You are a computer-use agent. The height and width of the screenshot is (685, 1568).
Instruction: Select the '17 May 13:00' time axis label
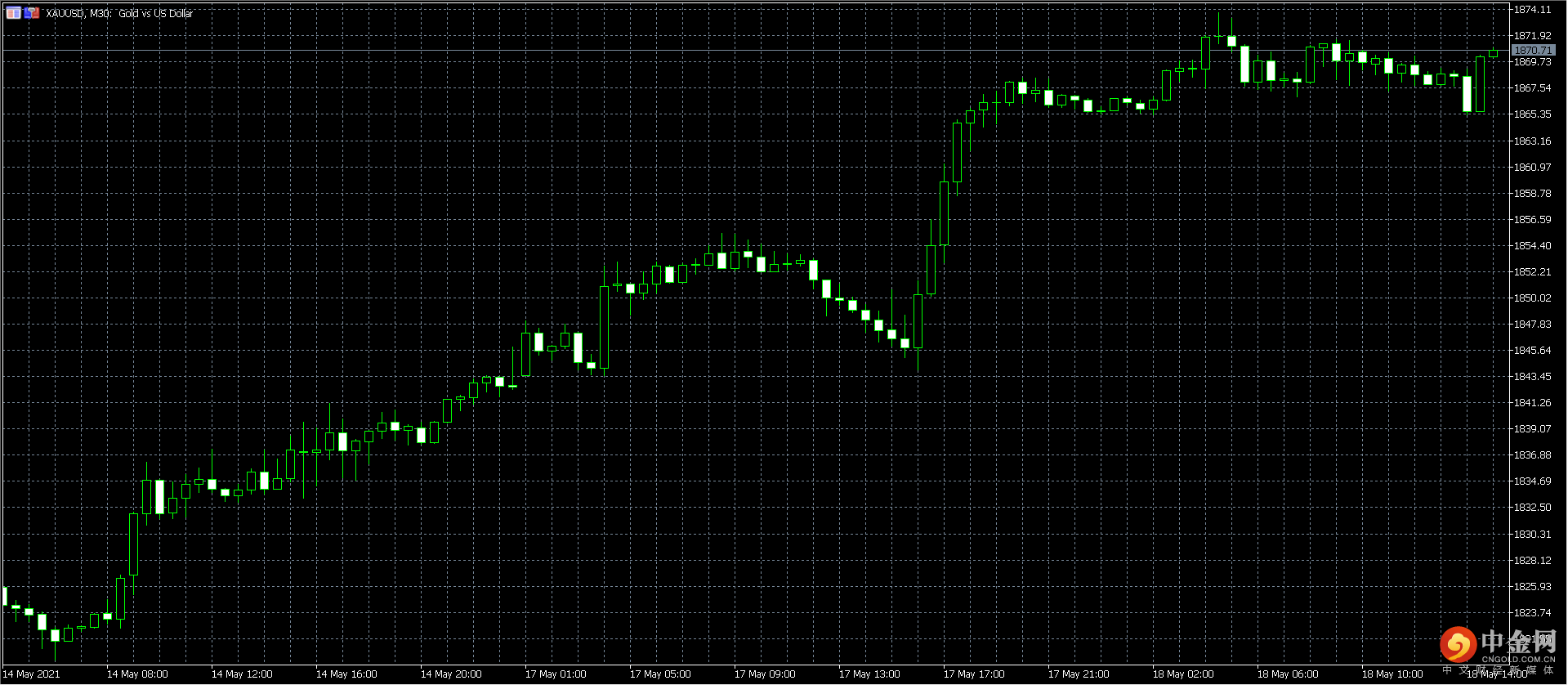pos(869,674)
